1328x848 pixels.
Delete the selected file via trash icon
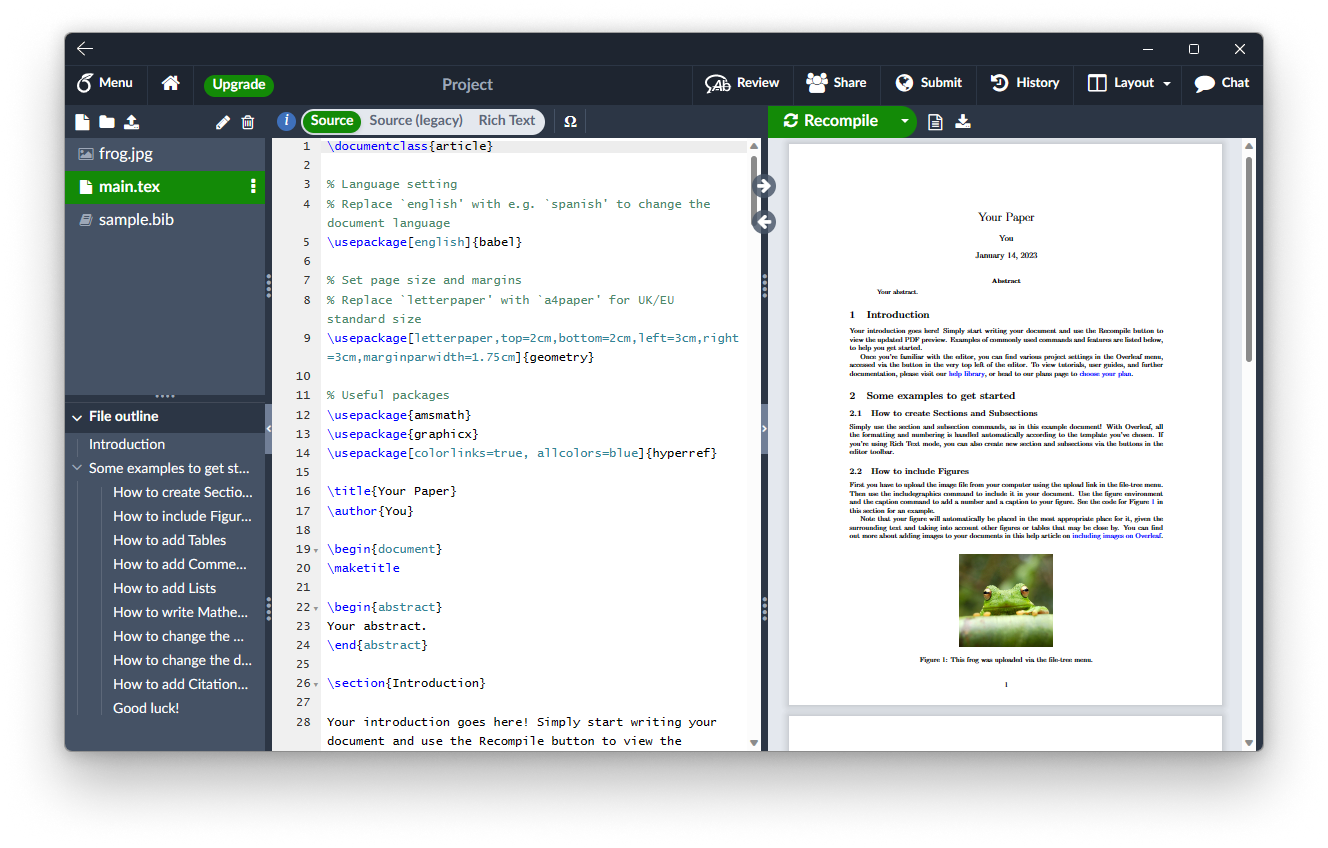click(x=247, y=121)
